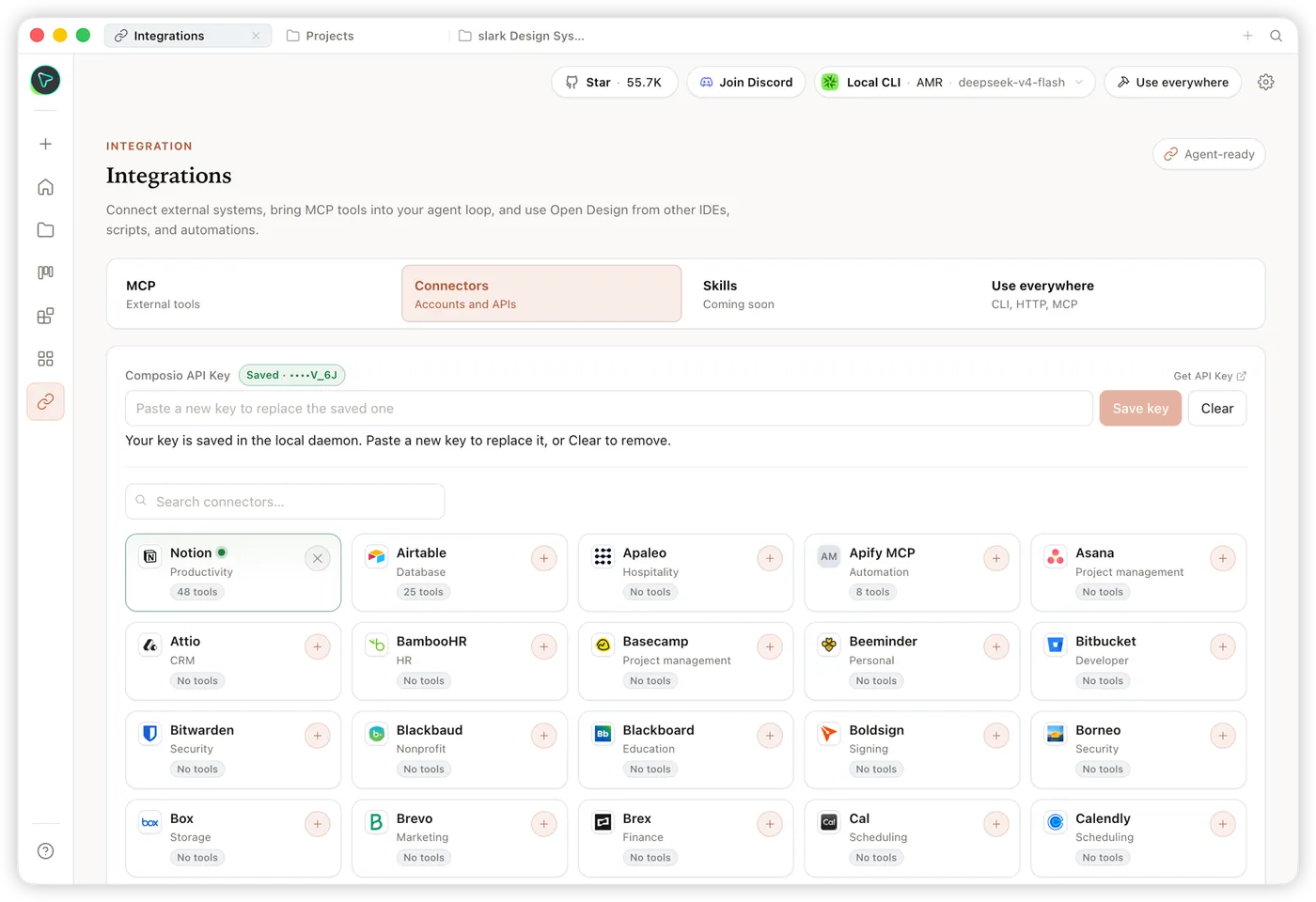Screen dimensions: 1316x902
Task: Open the help question mark icon
Action: 45,851
